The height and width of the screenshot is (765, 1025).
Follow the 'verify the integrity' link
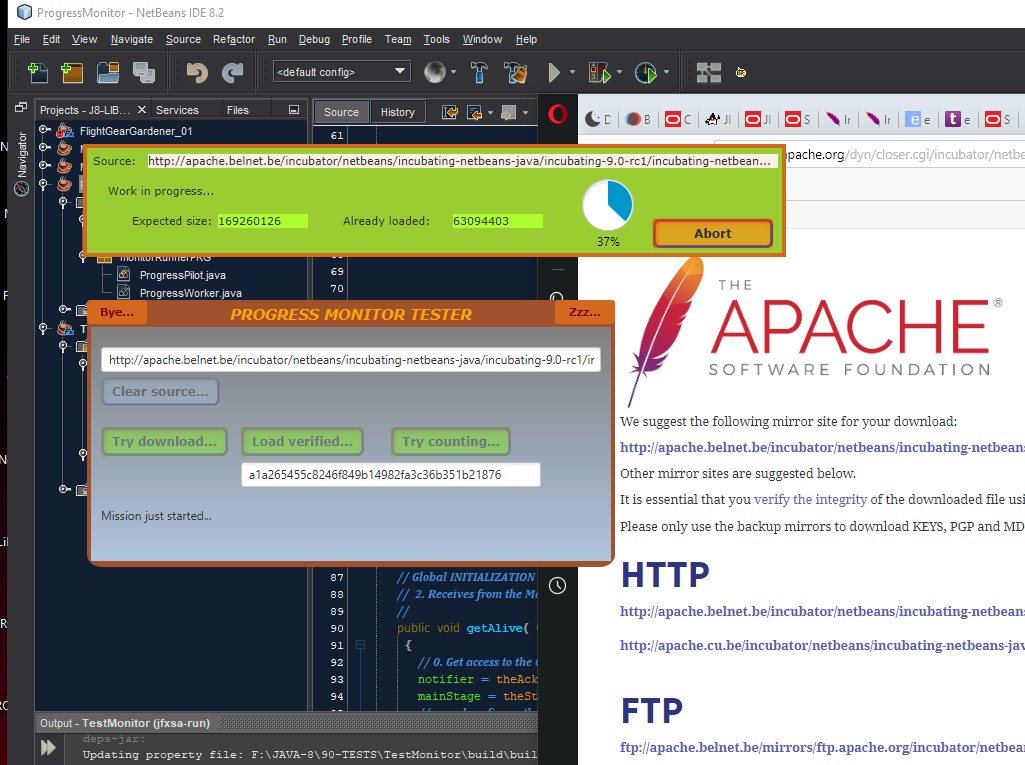click(x=810, y=499)
